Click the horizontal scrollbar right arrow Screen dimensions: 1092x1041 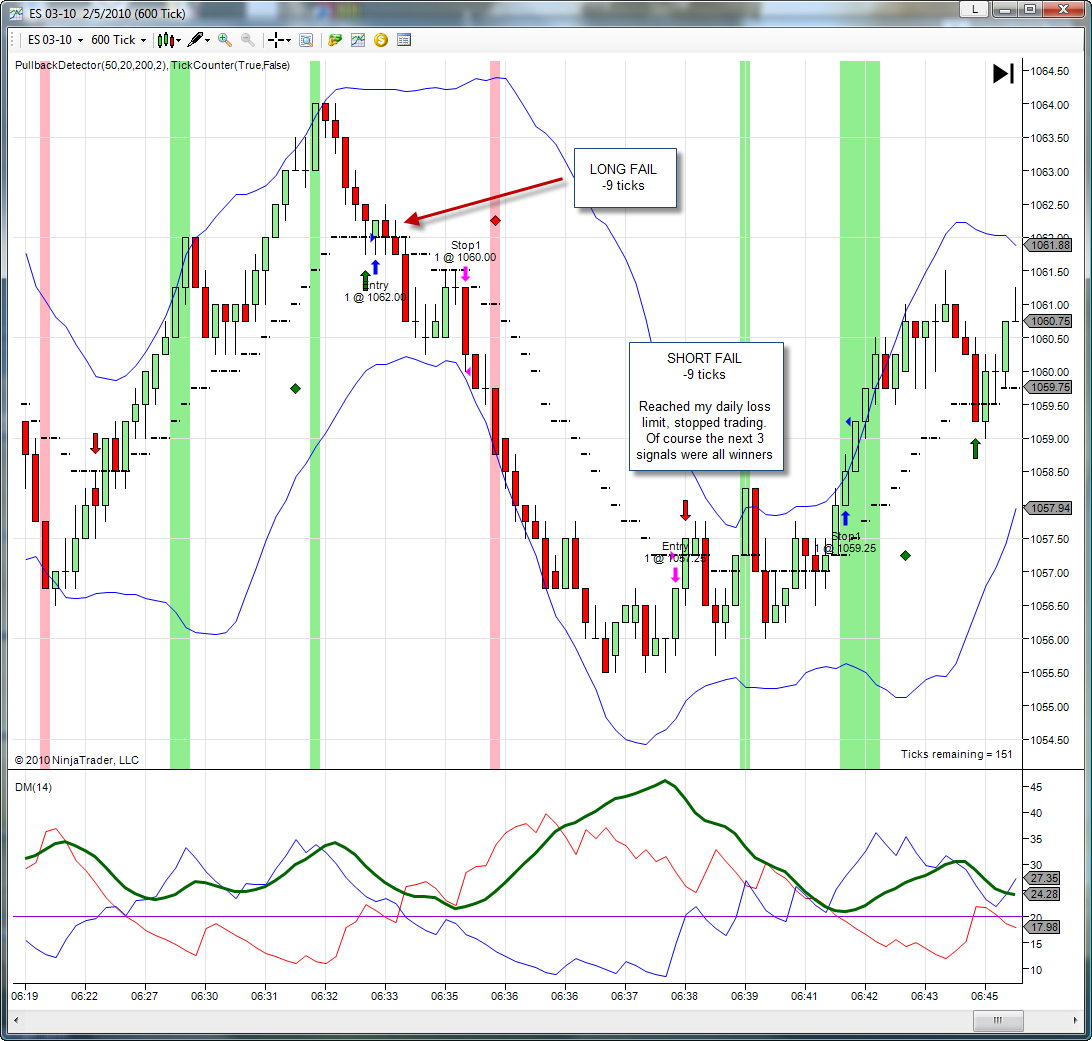(x=1075, y=1021)
